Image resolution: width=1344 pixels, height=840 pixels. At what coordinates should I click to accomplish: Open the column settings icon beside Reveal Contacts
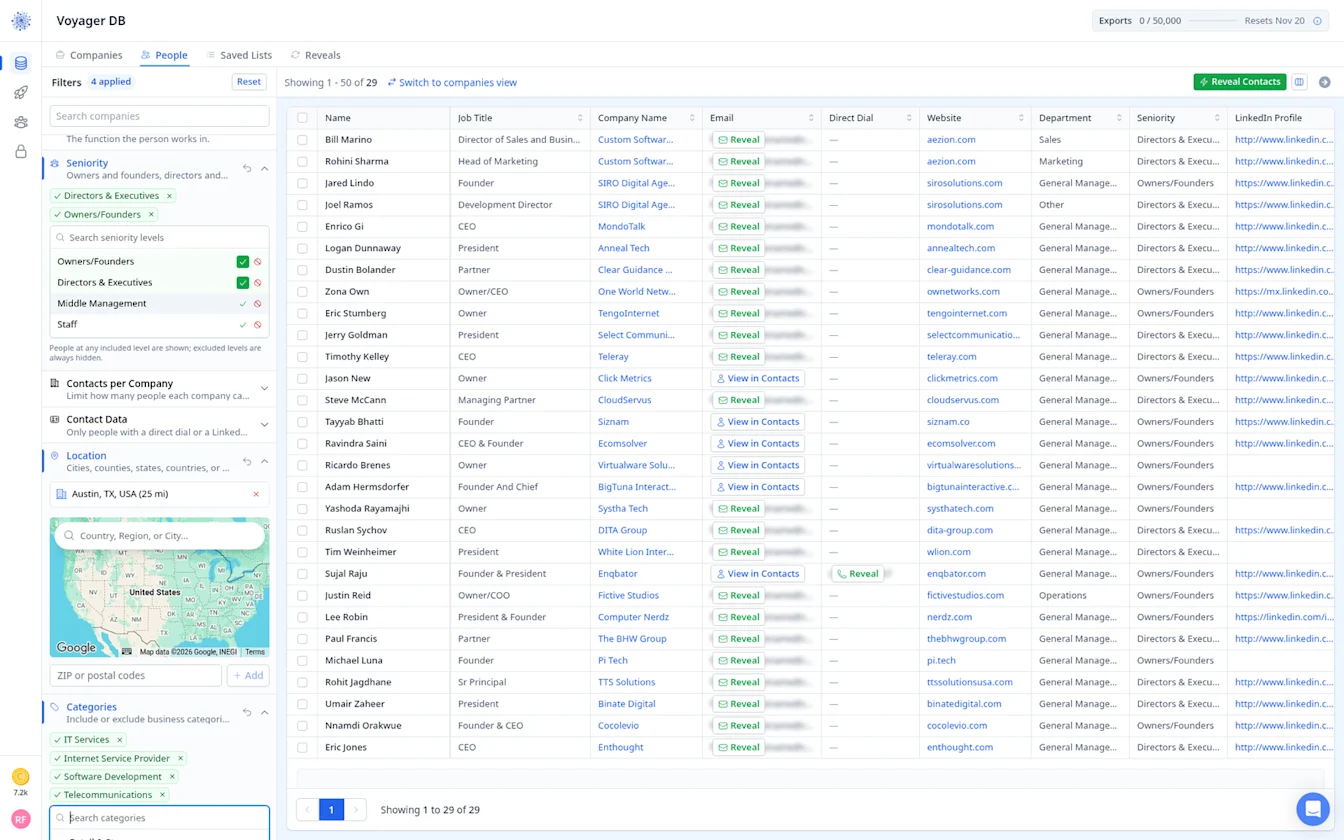click(x=1299, y=82)
